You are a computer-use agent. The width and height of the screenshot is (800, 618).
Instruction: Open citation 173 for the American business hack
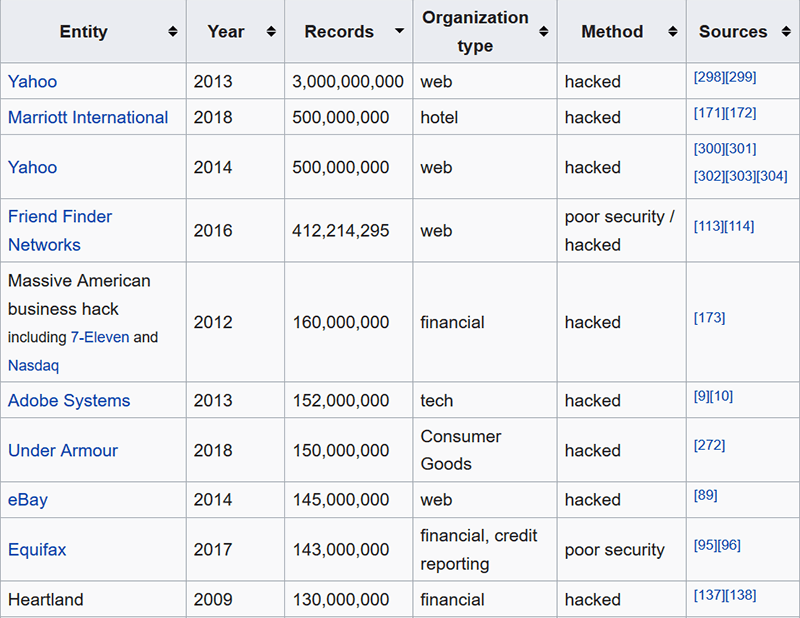pos(711,317)
